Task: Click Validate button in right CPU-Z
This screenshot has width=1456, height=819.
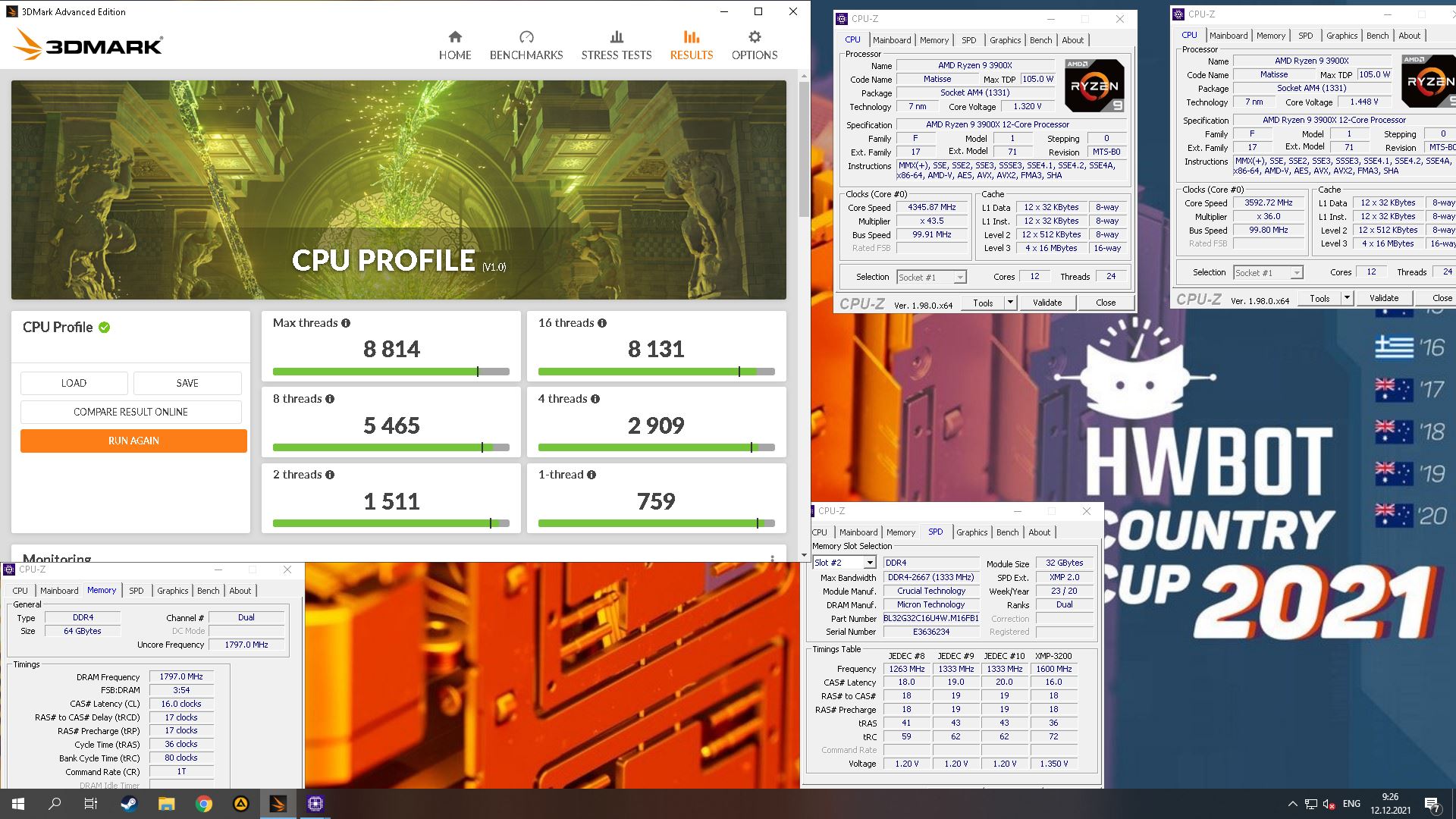Action: click(1384, 298)
